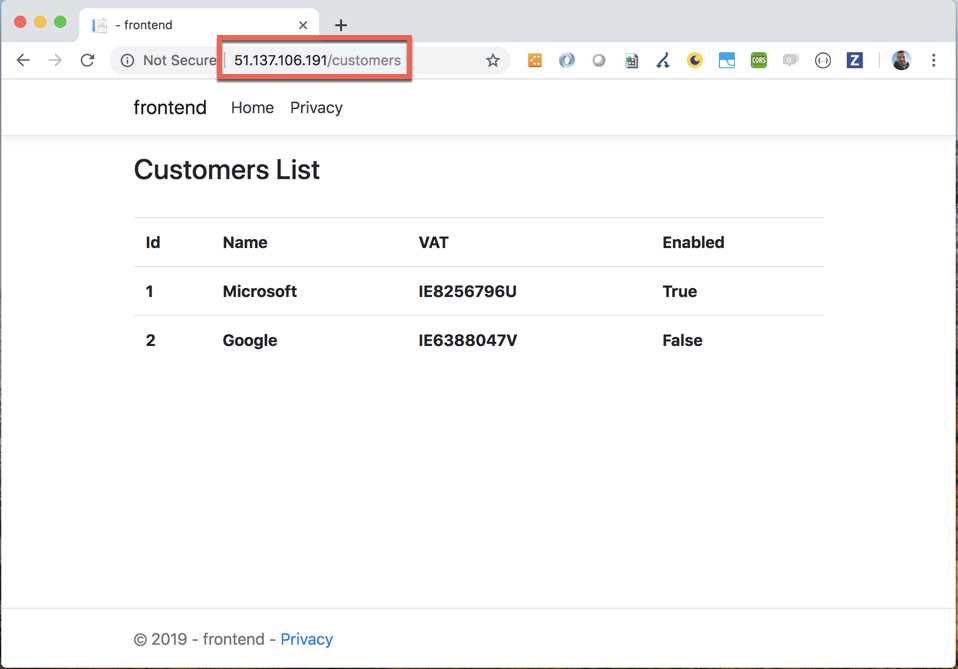Image resolution: width=958 pixels, height=669 pixels.
Task: Open a new tab with the plus button
Action: (x=341, y=24)
